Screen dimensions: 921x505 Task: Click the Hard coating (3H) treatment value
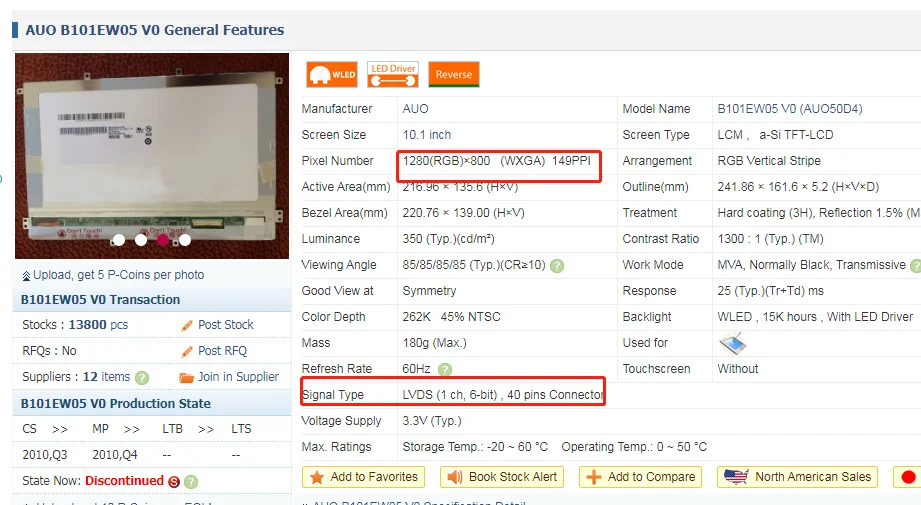coord(819,213)
